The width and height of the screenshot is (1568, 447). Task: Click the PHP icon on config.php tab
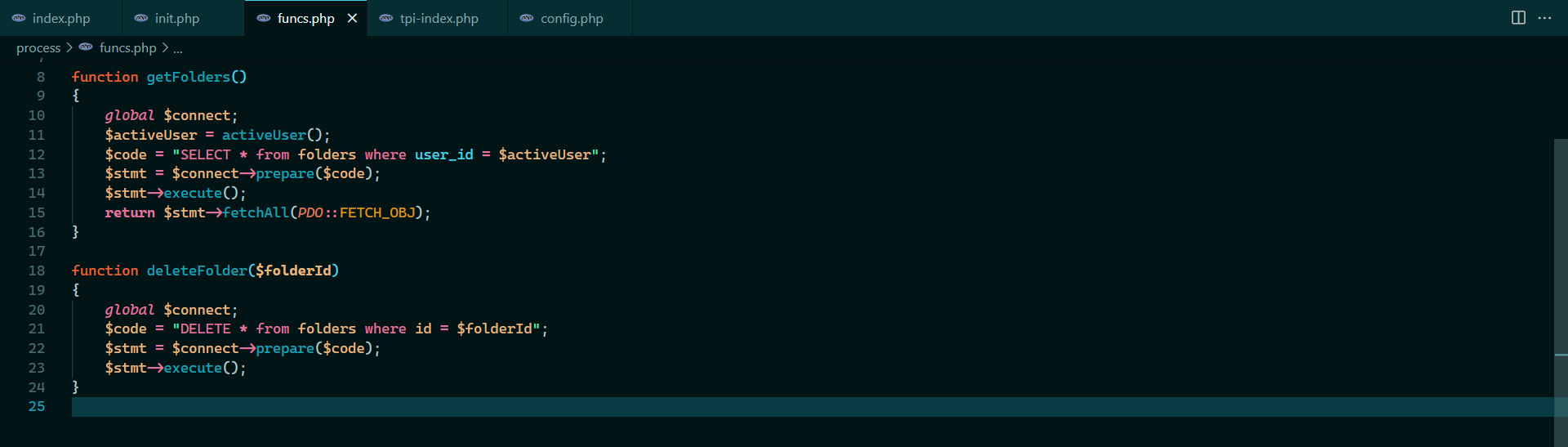pos(527,18)
